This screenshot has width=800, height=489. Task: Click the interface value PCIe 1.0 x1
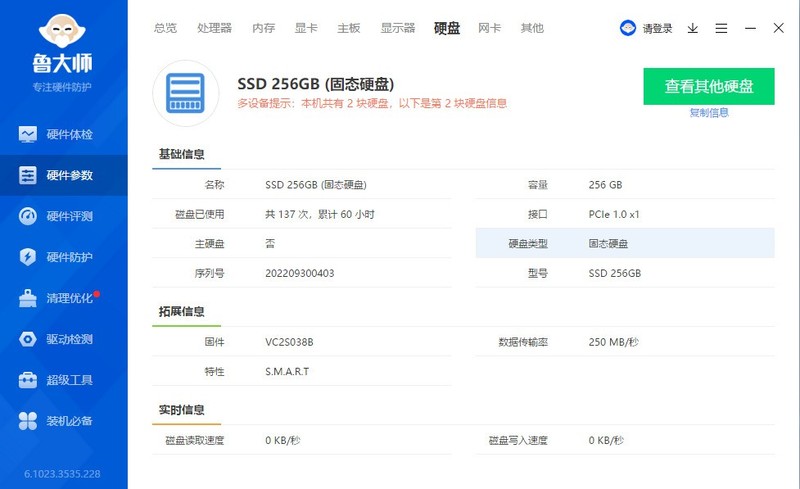tap(614, 214)
